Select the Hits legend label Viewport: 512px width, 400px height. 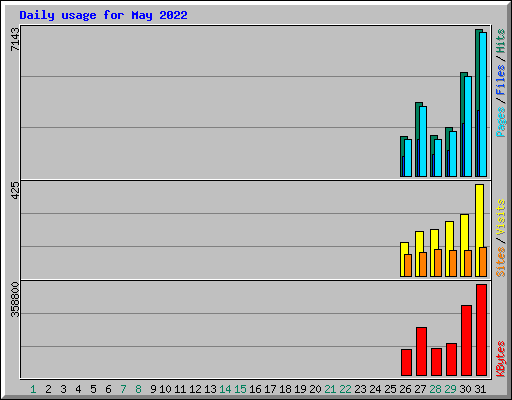point(501,41)
